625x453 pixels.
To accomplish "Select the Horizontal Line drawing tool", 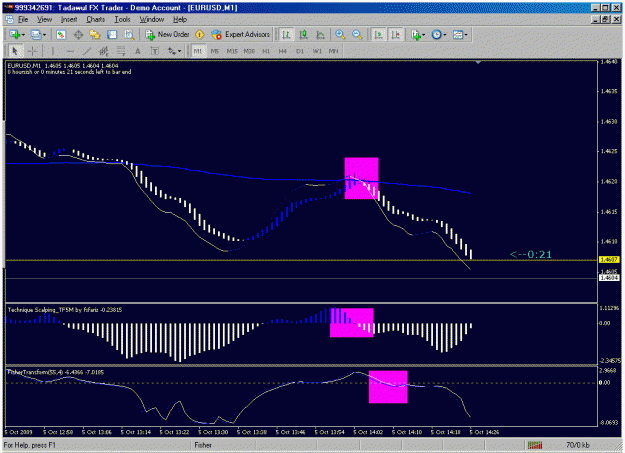I will coord(70,51).
